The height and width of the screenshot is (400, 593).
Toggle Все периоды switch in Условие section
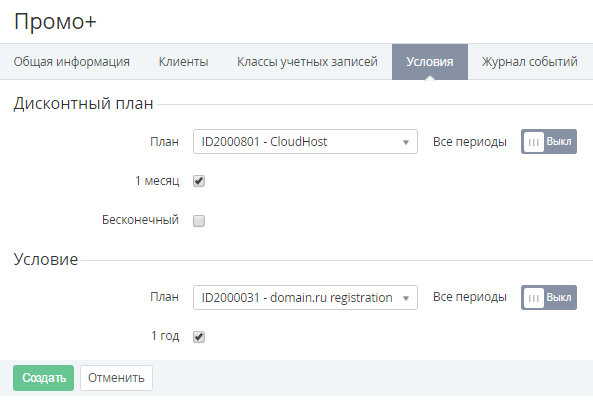click(549, 298)
